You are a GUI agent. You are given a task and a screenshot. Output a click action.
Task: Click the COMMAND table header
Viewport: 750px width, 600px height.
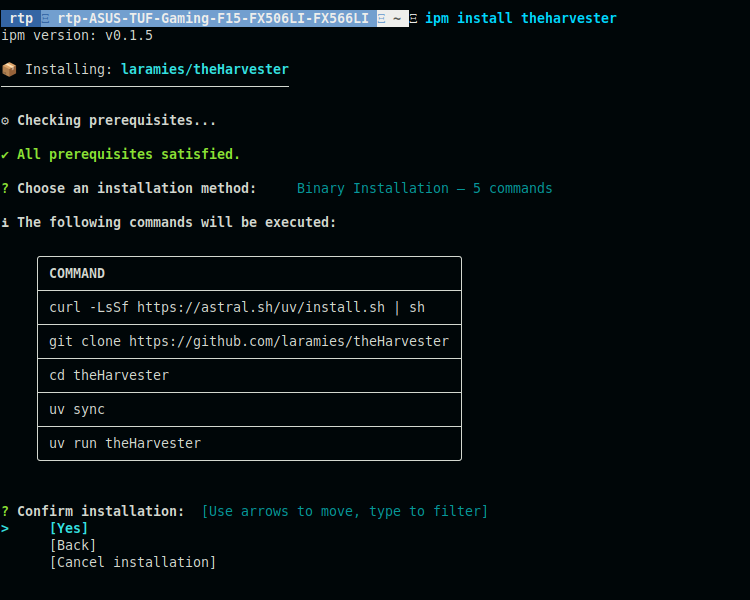point(77,274)
